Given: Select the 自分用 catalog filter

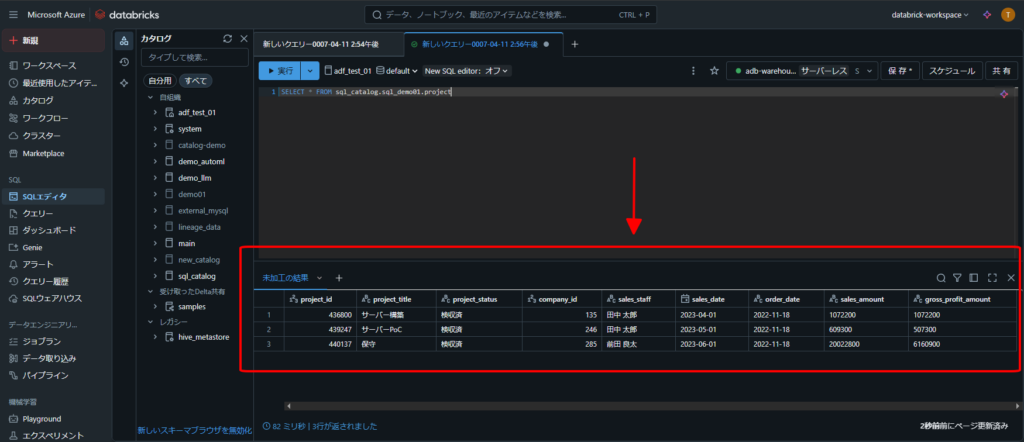Looking at the screenshot, I should pos(160,80).
